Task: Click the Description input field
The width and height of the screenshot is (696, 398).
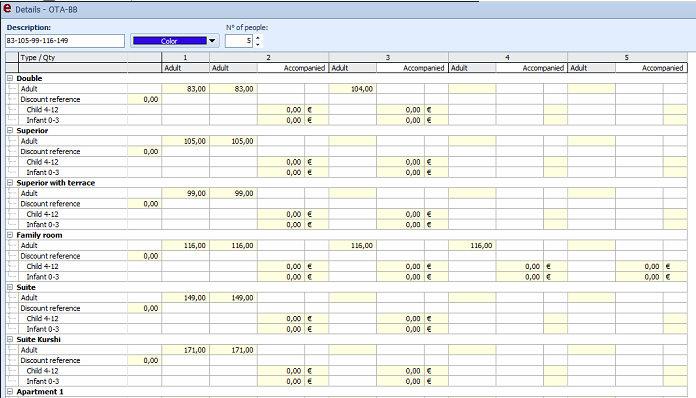Action: pos(65,41)
